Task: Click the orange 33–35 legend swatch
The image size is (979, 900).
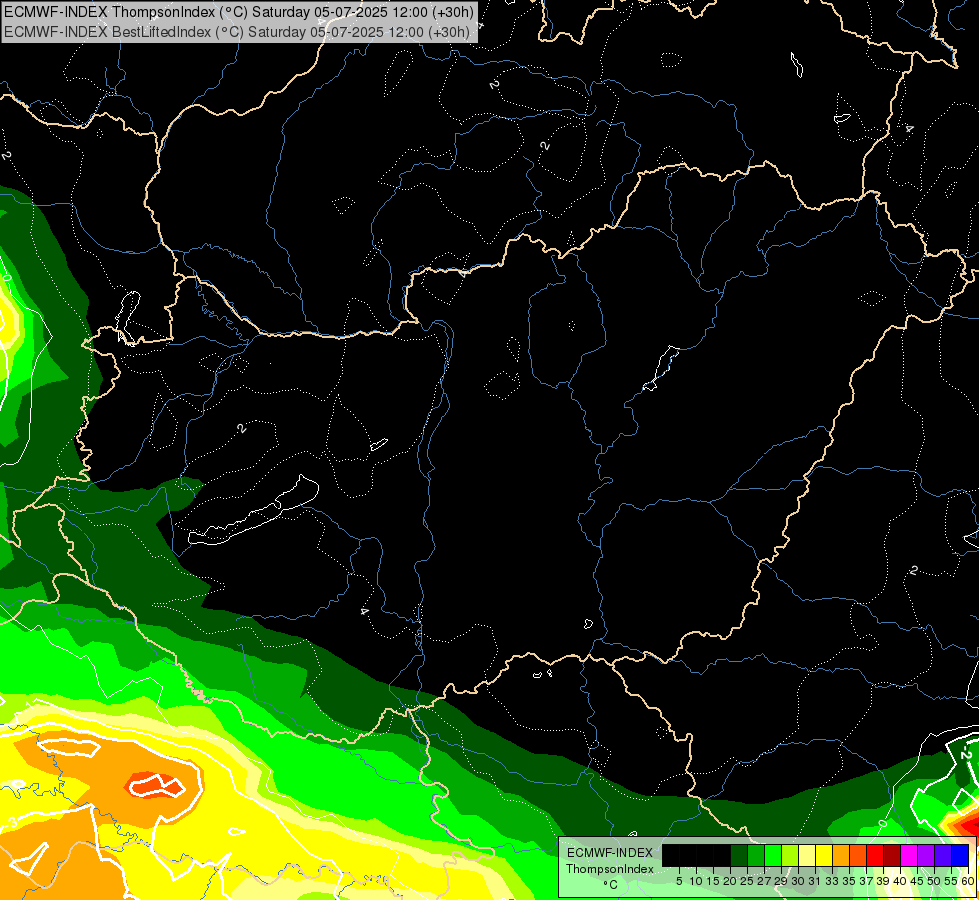Action: 841,856
